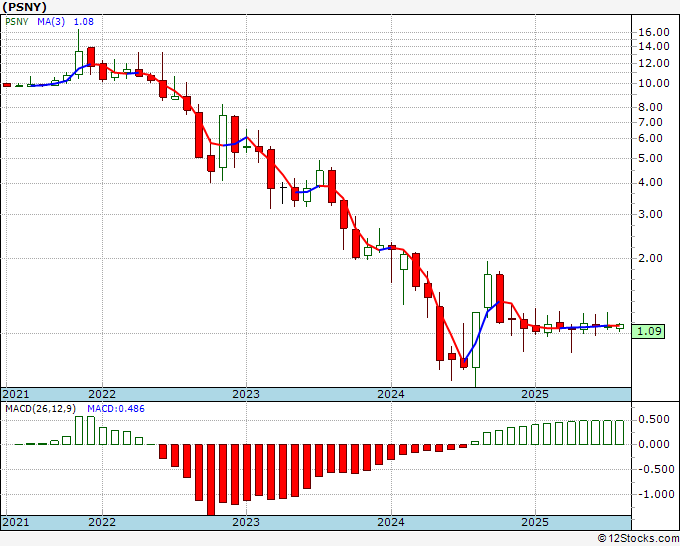Click the (PSNY) chart title
The image size is (680, 546).
24,7
